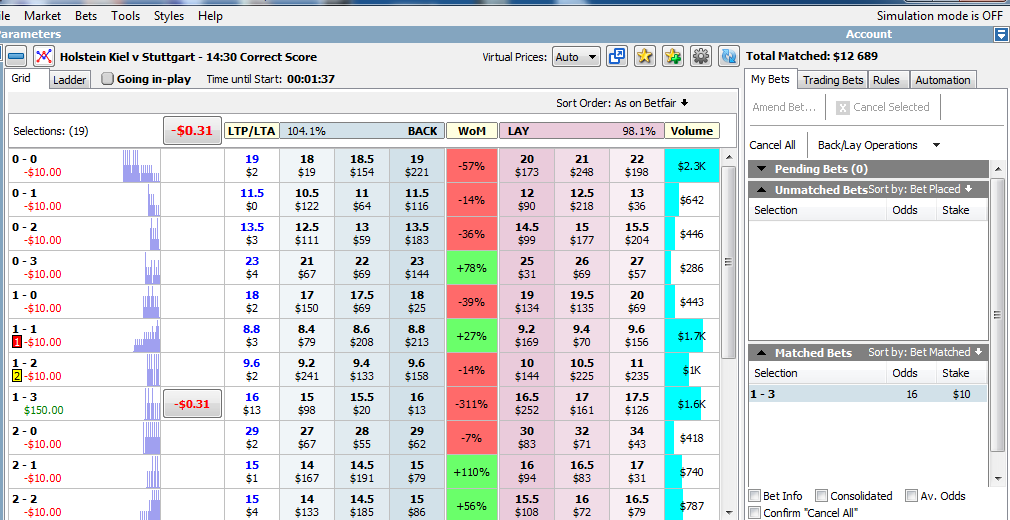Screen dimensions: 1010x520
Task: Click the 1 - 1 volume bar $1.7K
Action: point(692,336)
